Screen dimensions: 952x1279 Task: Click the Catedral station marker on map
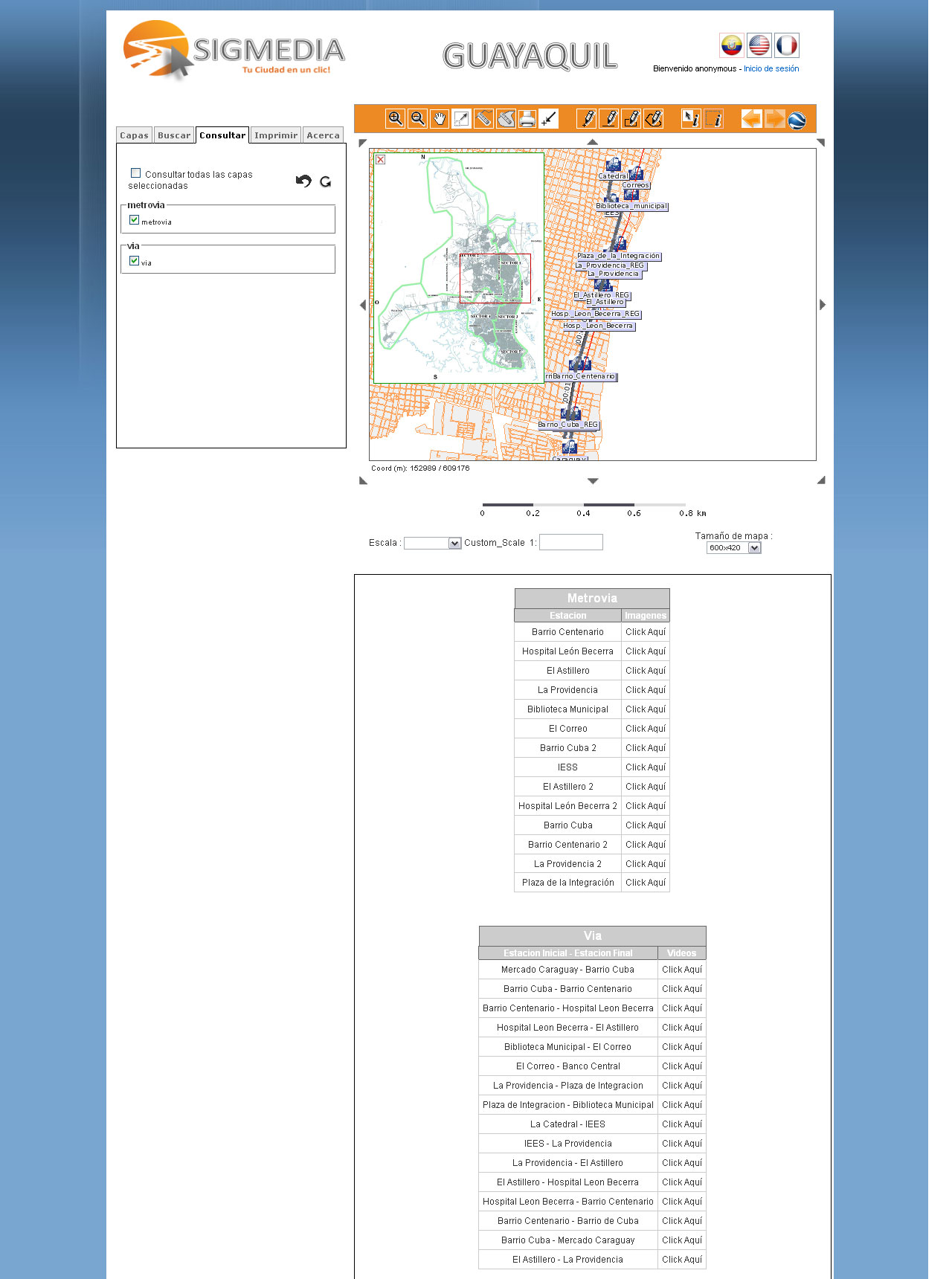click(614, 164)
